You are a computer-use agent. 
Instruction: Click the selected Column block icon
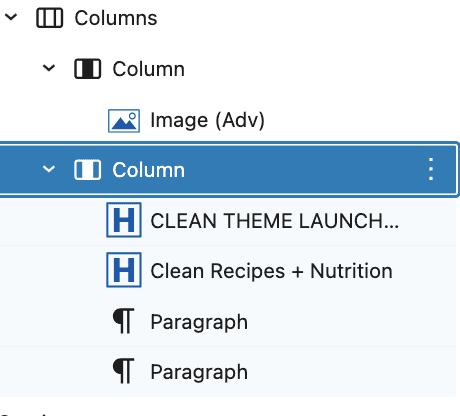click(87, 170)
